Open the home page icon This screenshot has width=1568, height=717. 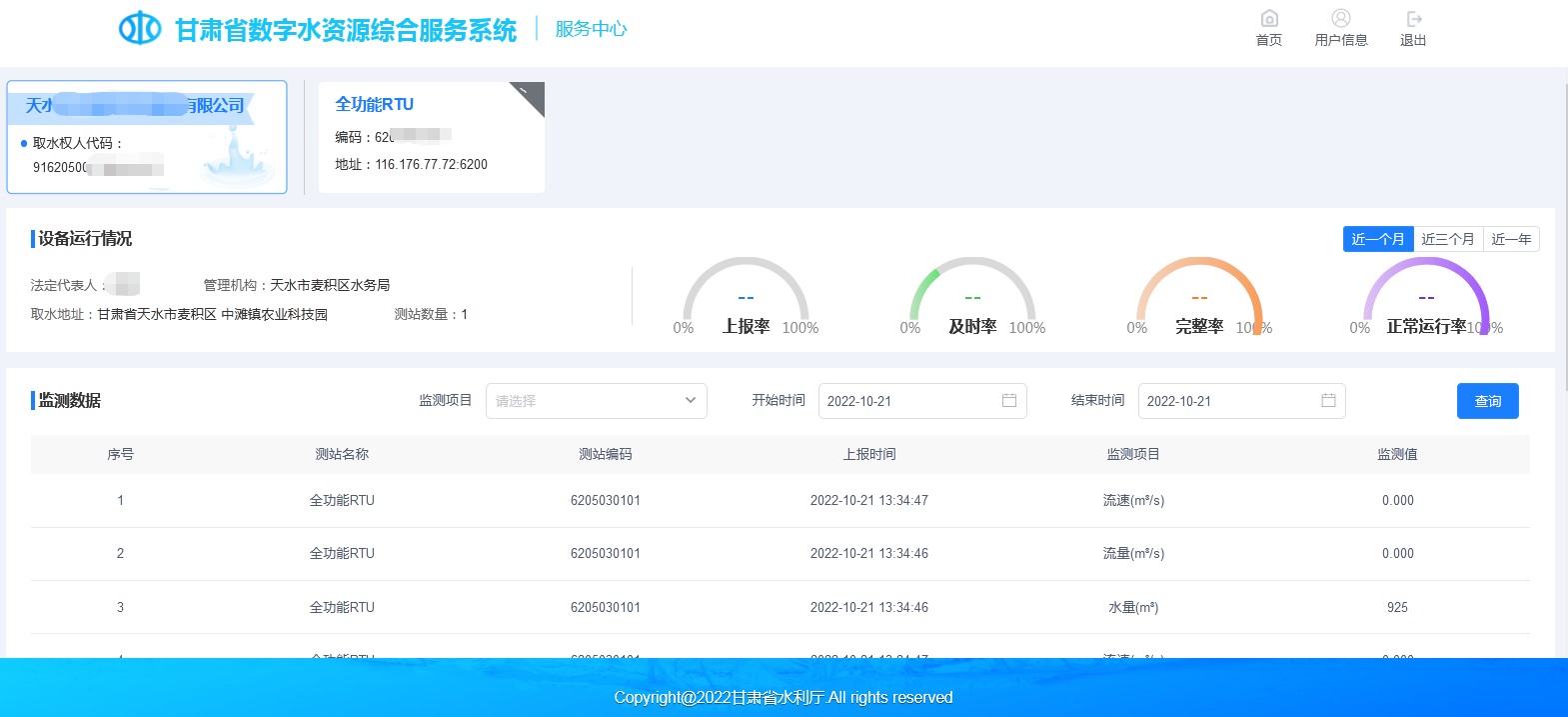pos(1269,19)
